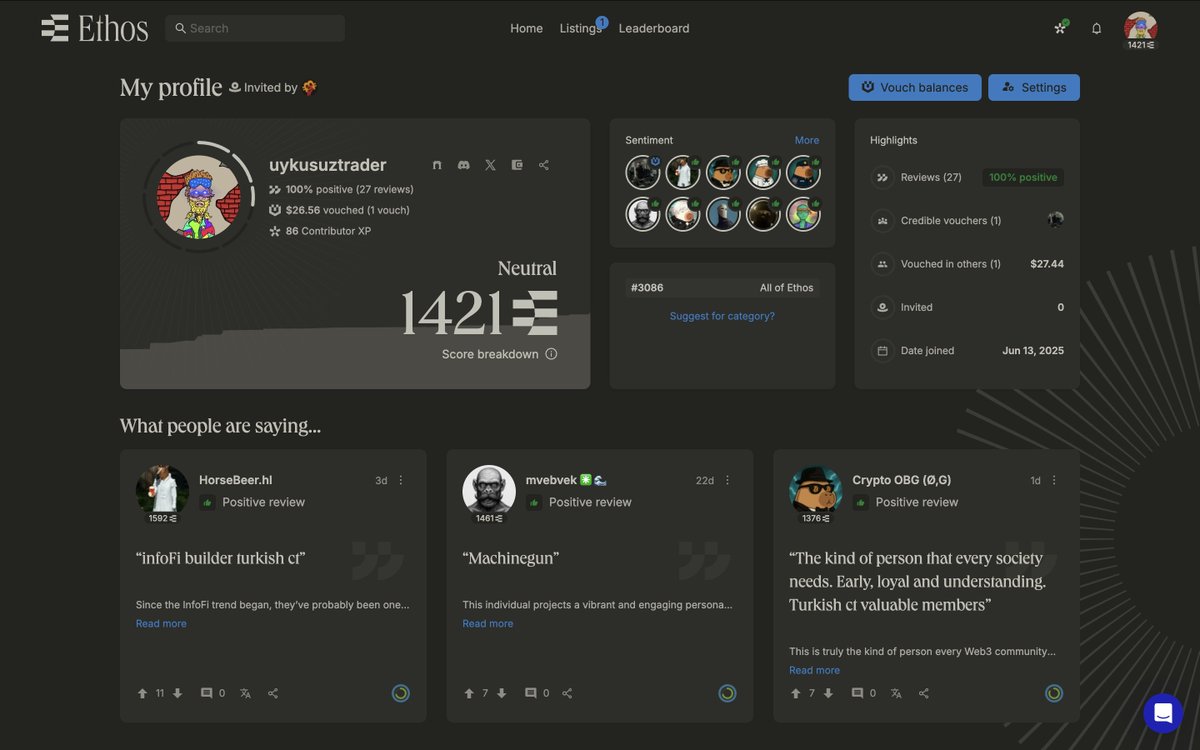Click the Crypto OBG (Ø,G) reviewer name

(902, 480)
